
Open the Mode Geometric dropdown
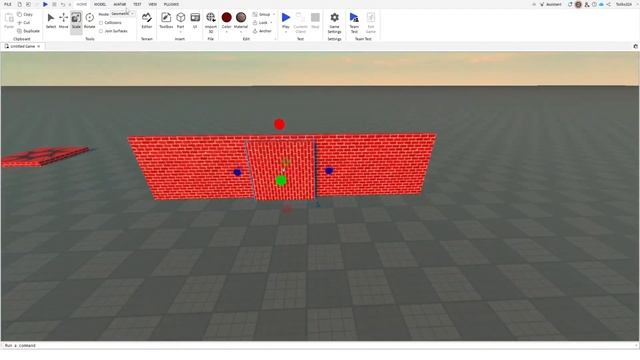(x=122, y=14)
